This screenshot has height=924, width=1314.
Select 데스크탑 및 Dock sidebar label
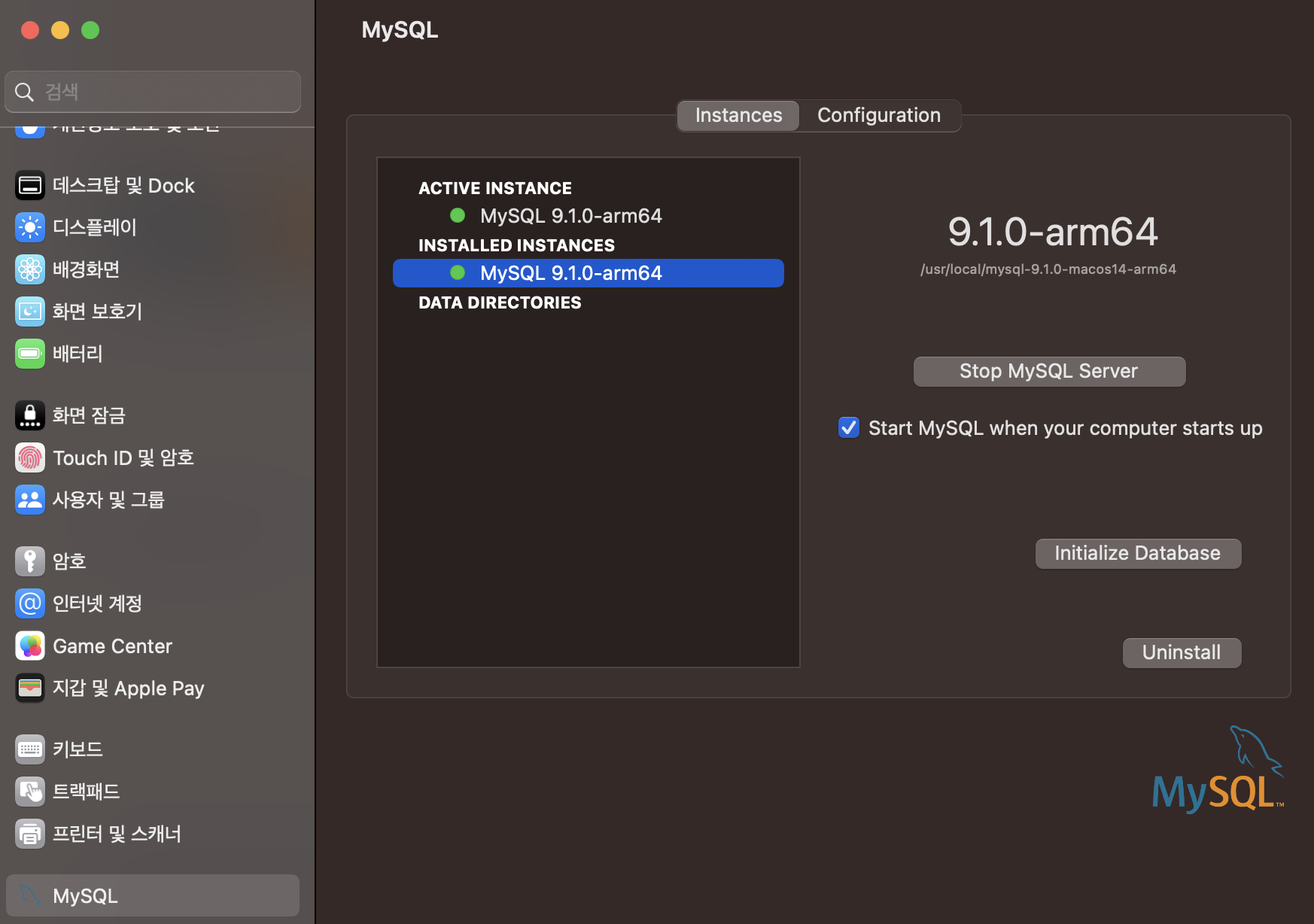[123, 185]
